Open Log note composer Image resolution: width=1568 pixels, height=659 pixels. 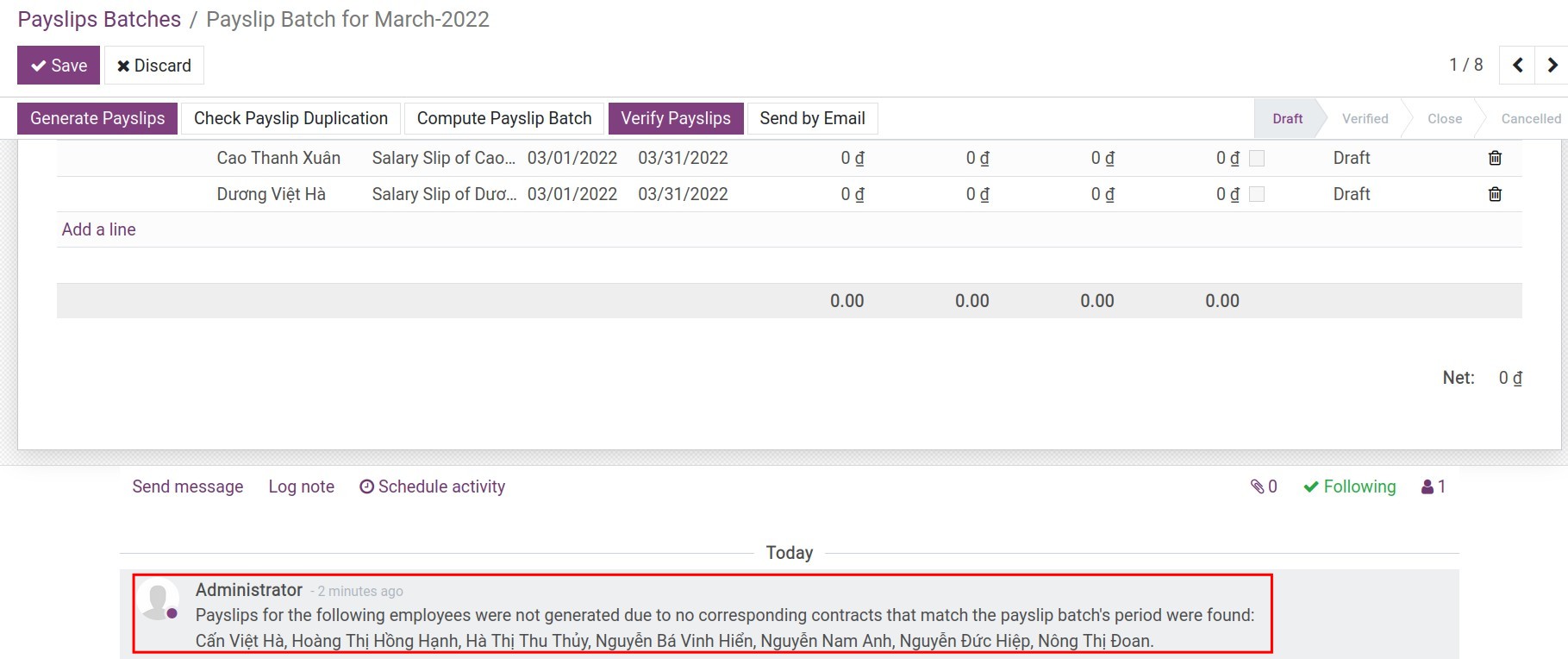tap(301, 486)
